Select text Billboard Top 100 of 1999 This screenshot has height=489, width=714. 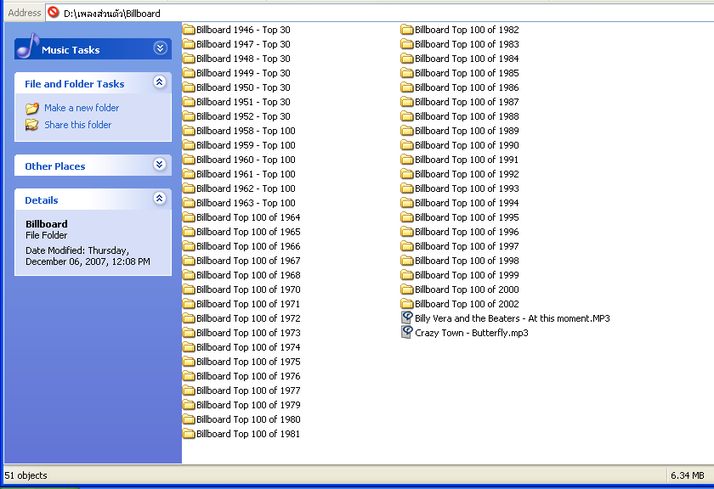click(x=467, y=275)
